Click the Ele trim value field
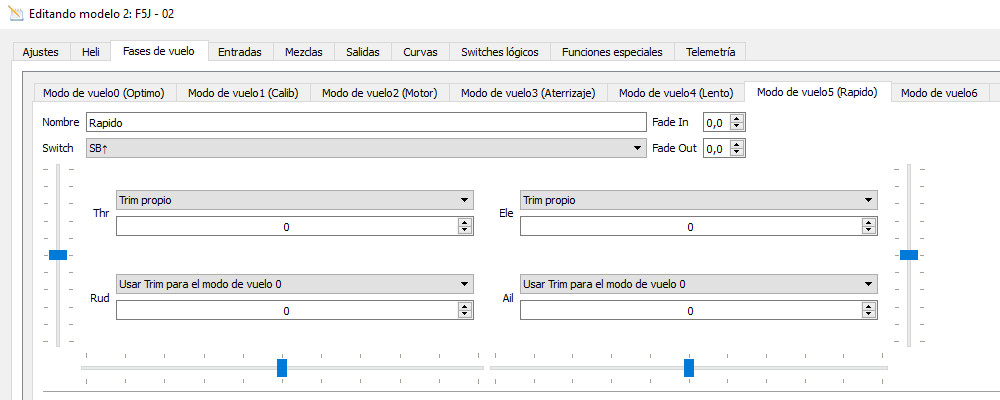The height and width of the screenshot is (400, 1000). (x=688, y=227)
